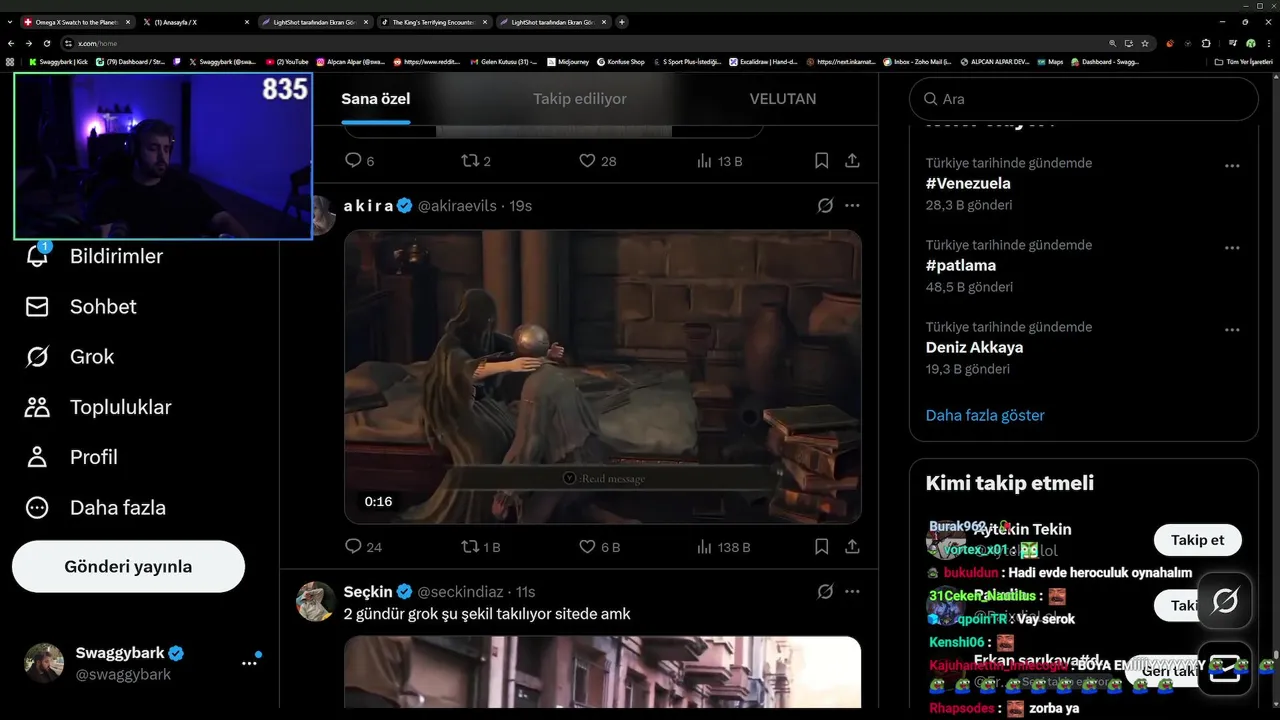Click Grok explain icon on Seçkin post
Viewport: 1280px width, 720px height.
pos(825,591)
